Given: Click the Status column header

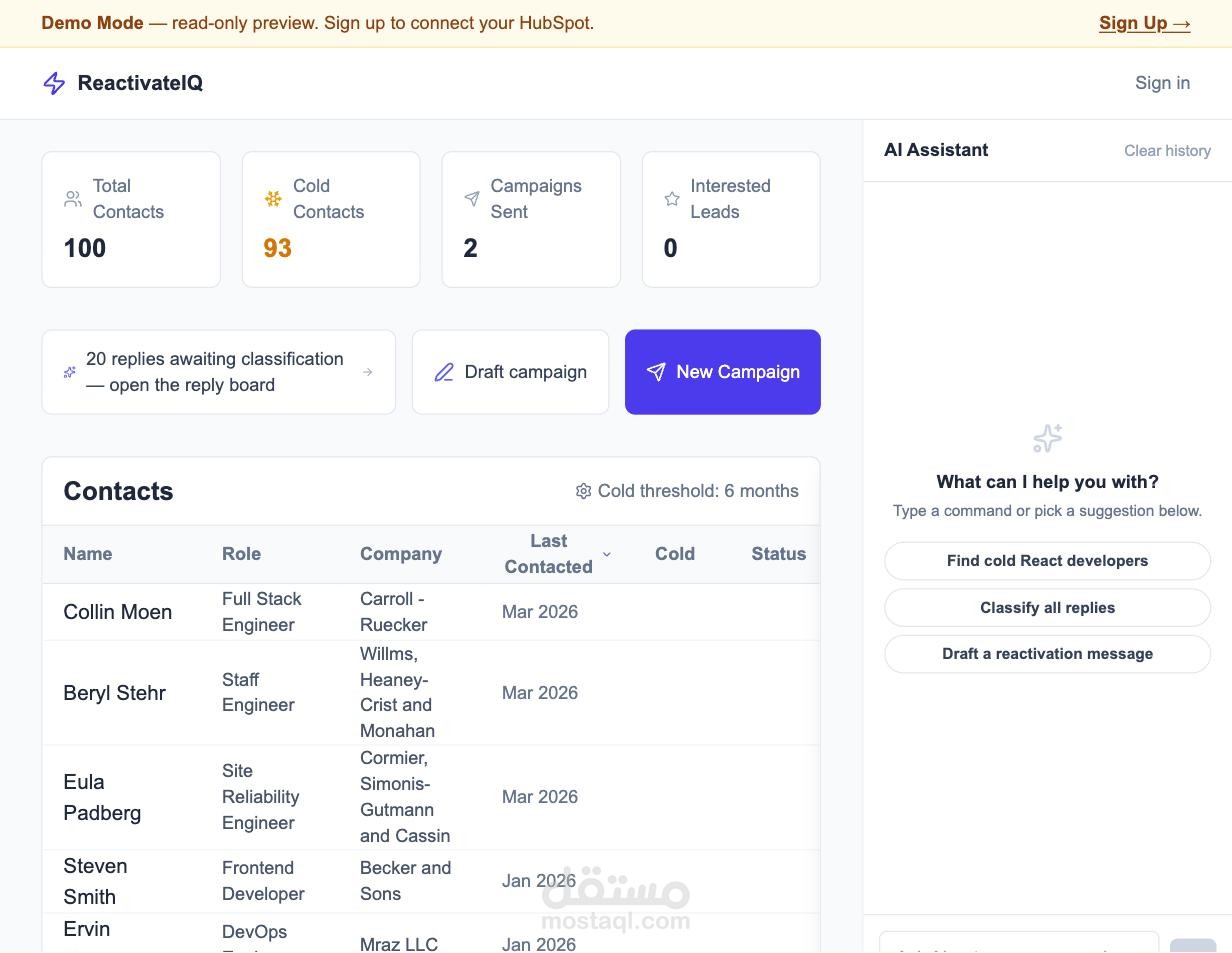Looking at the screenshot, I should coord(778,554).
